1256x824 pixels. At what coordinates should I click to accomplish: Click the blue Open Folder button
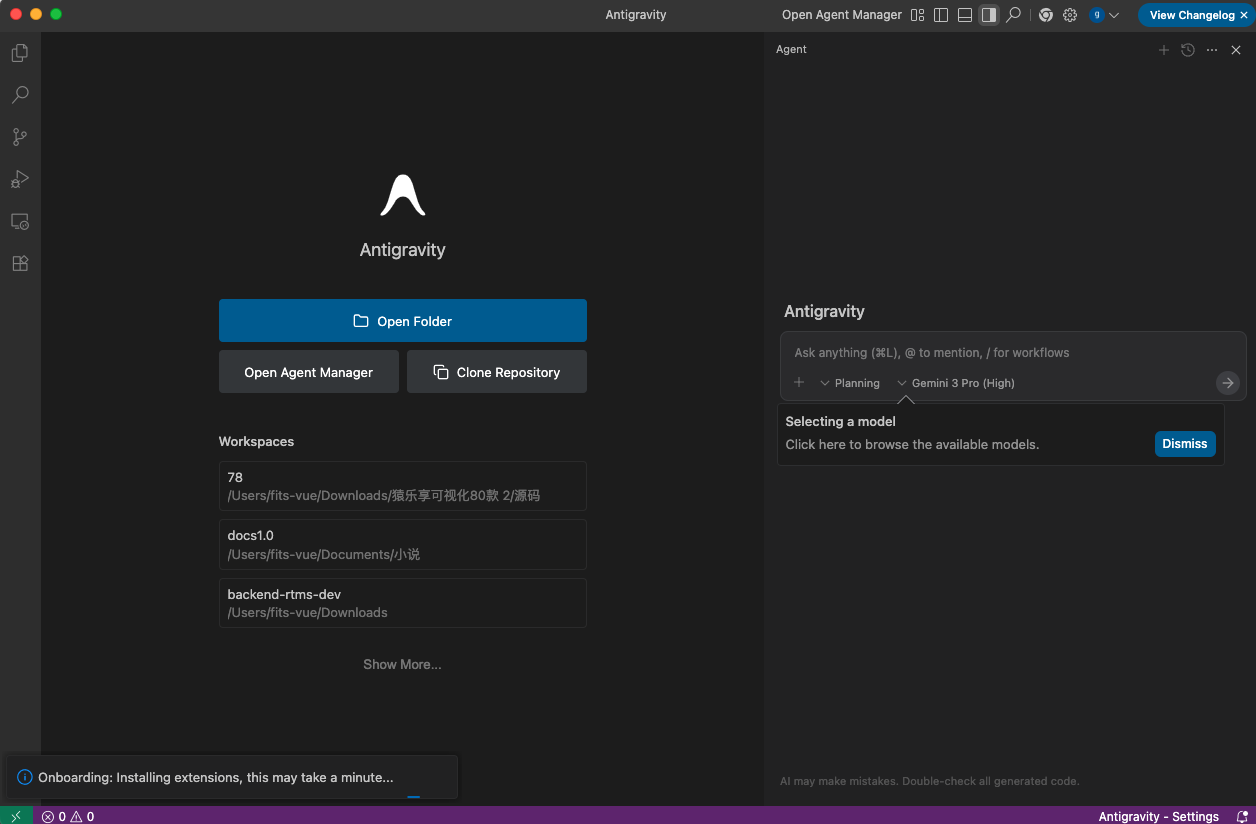[402, 321]
